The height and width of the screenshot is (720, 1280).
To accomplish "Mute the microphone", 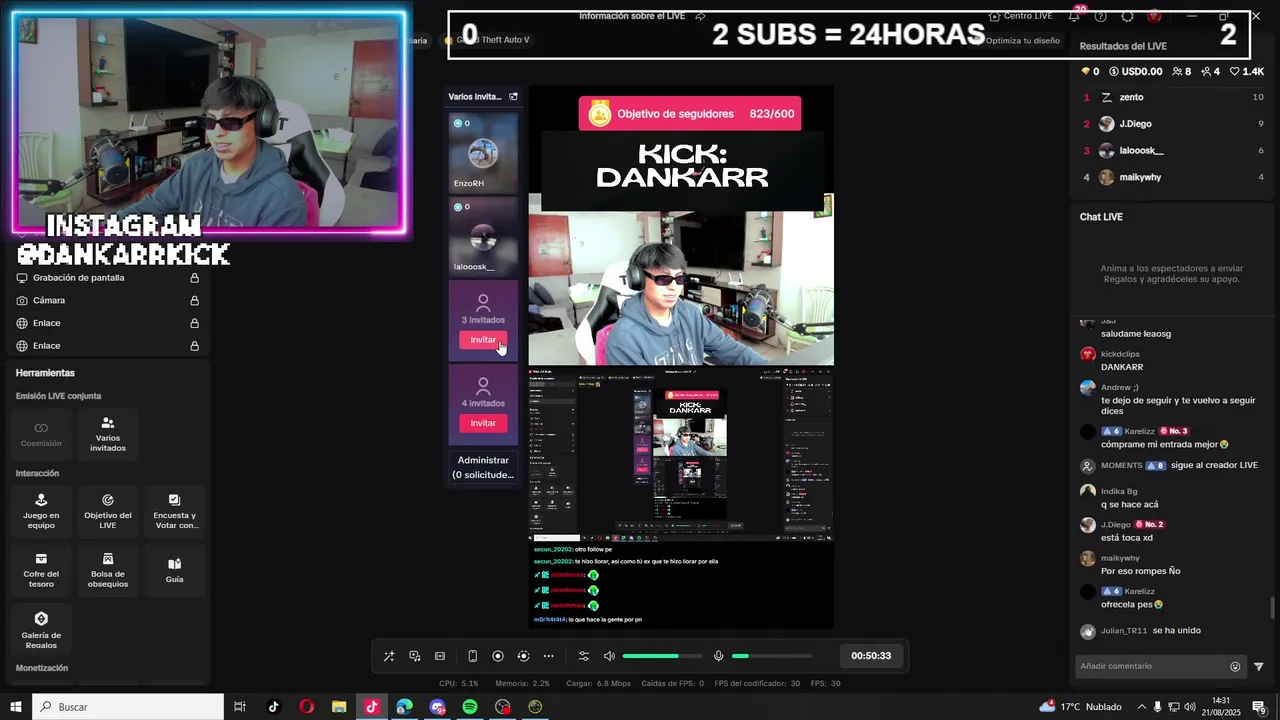I will [718, 656].
